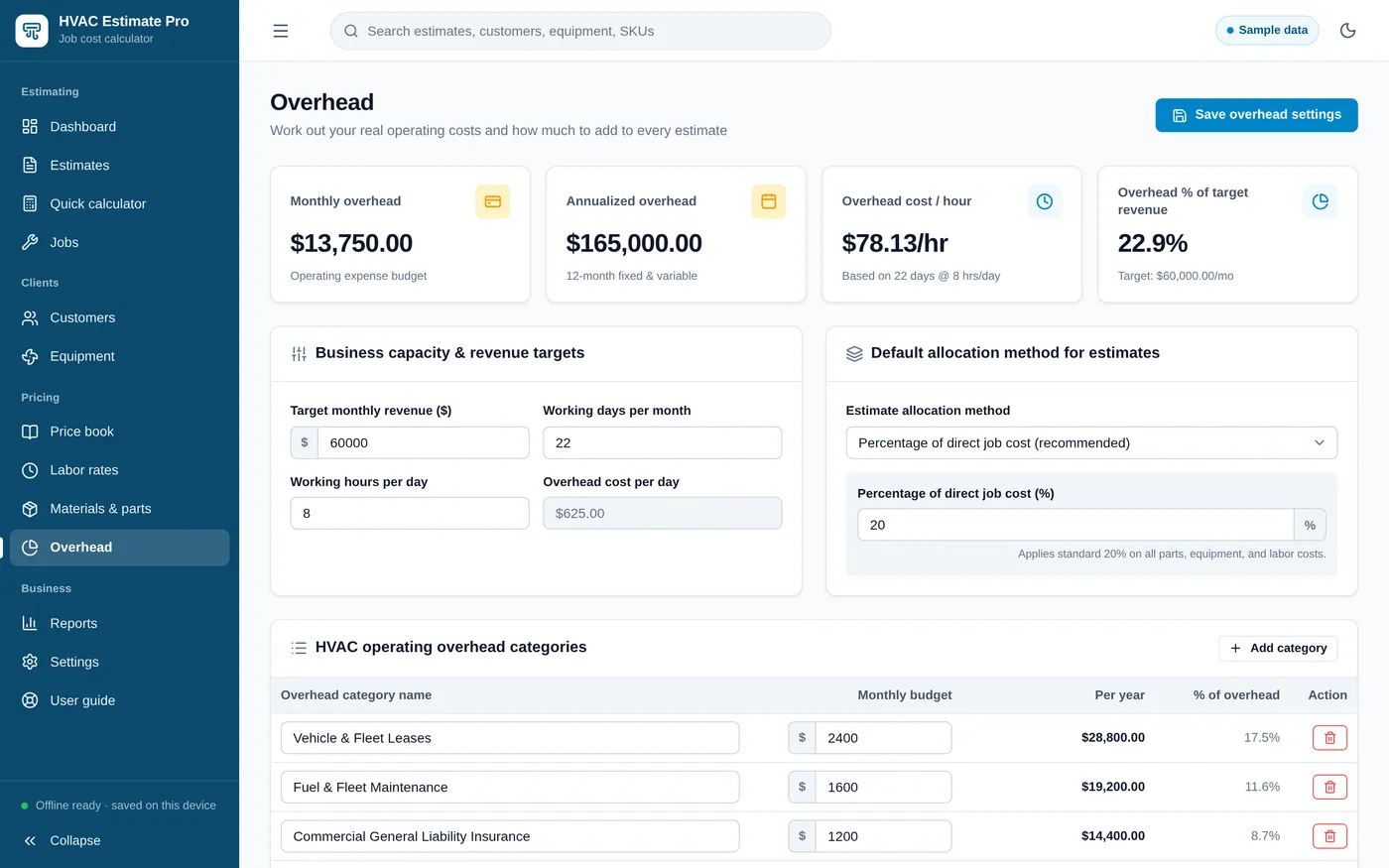Click the HVAC Estimate Pro logo icon

pyautogui.click(x=32, y=30)
